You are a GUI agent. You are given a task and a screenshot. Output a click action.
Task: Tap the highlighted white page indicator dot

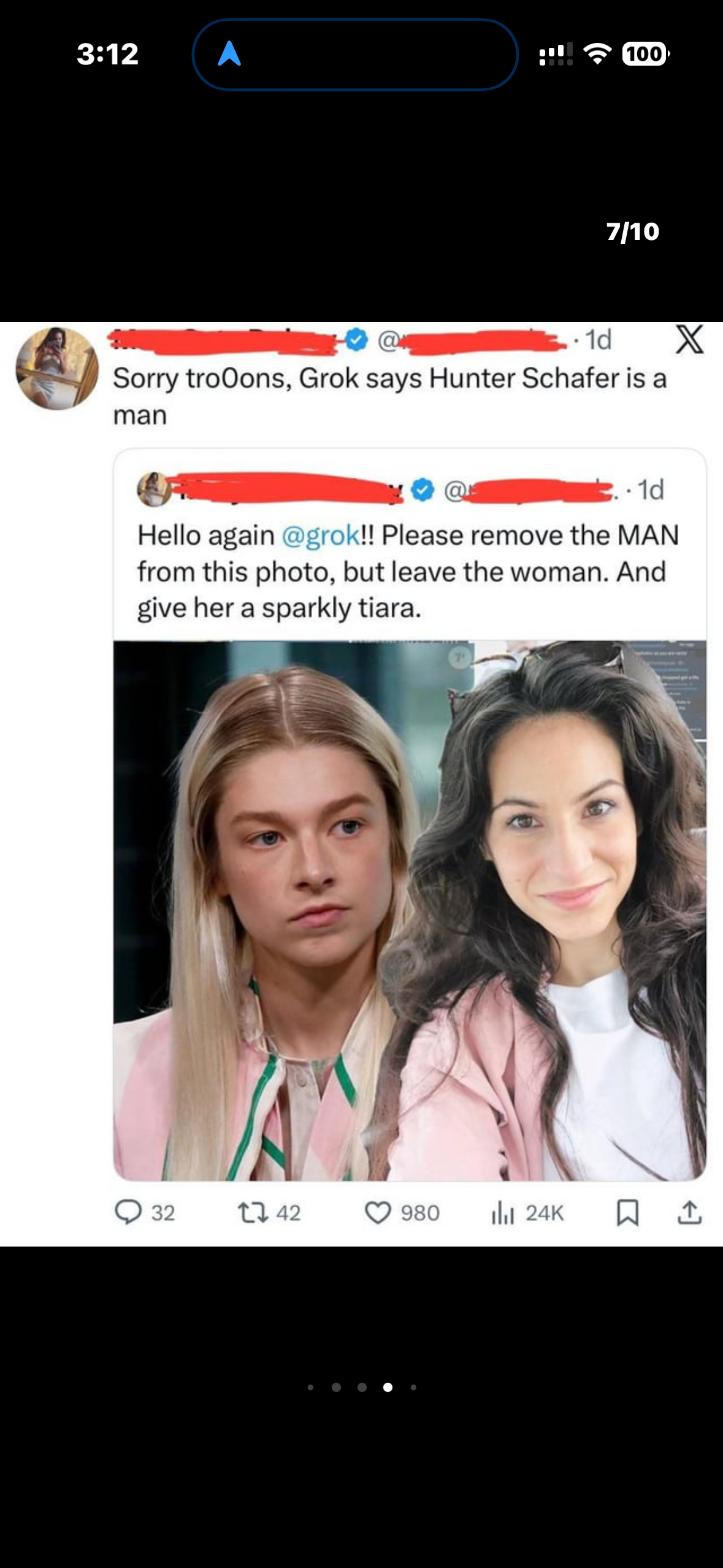388,1387
